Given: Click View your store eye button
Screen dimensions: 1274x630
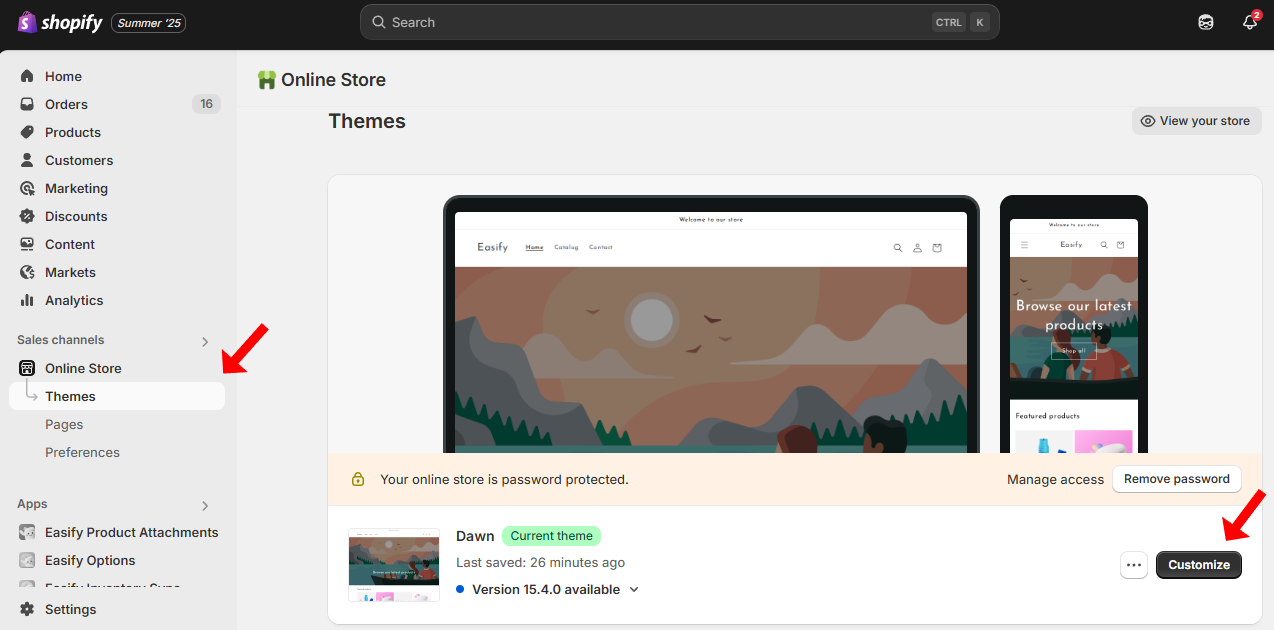Looking at the screenshot, I should pyautogui.click(x=1195, y=121).
